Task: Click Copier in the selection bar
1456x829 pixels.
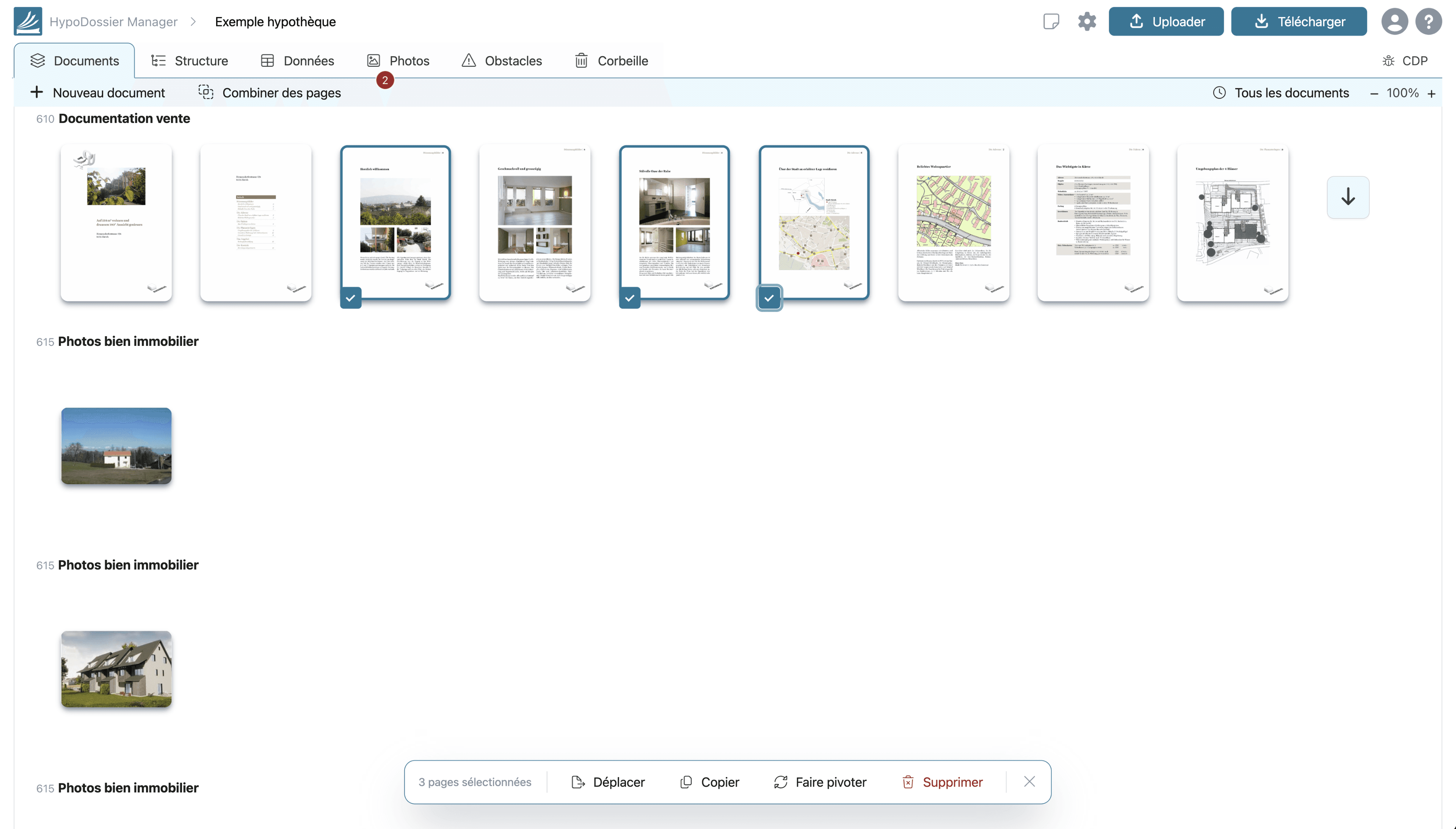Action: (709, 782)
